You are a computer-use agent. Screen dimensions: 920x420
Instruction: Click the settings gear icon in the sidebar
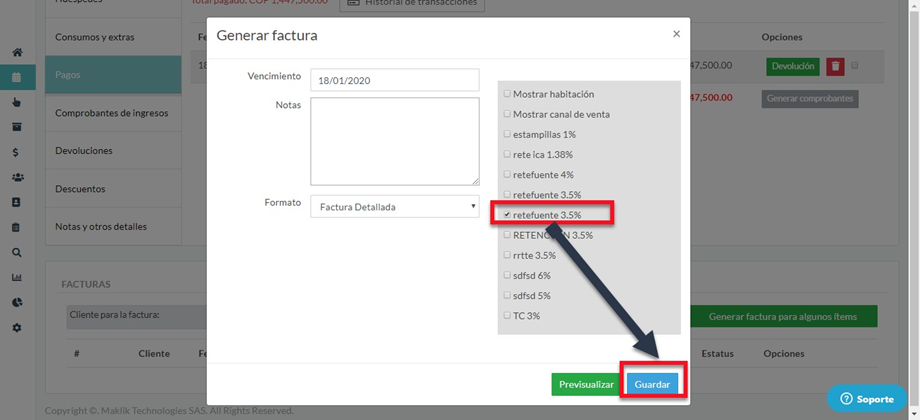17,328
